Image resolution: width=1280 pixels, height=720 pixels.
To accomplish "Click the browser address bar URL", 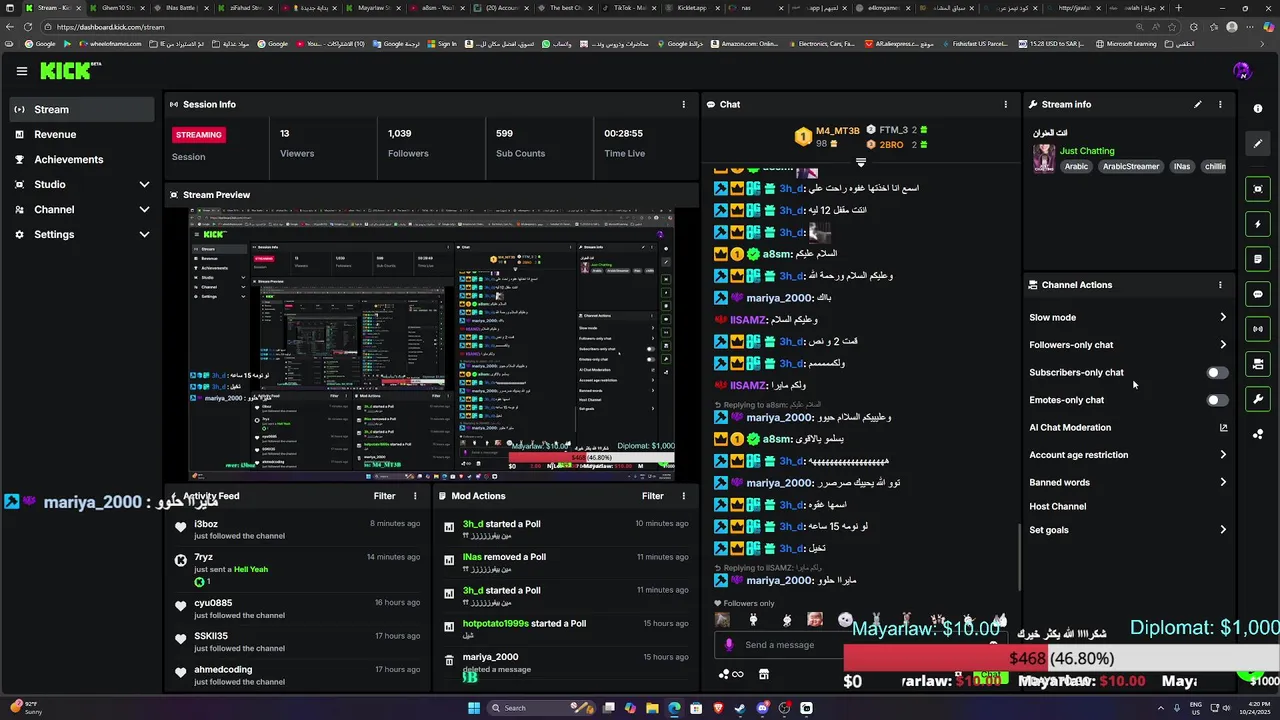I will (111, 27).
